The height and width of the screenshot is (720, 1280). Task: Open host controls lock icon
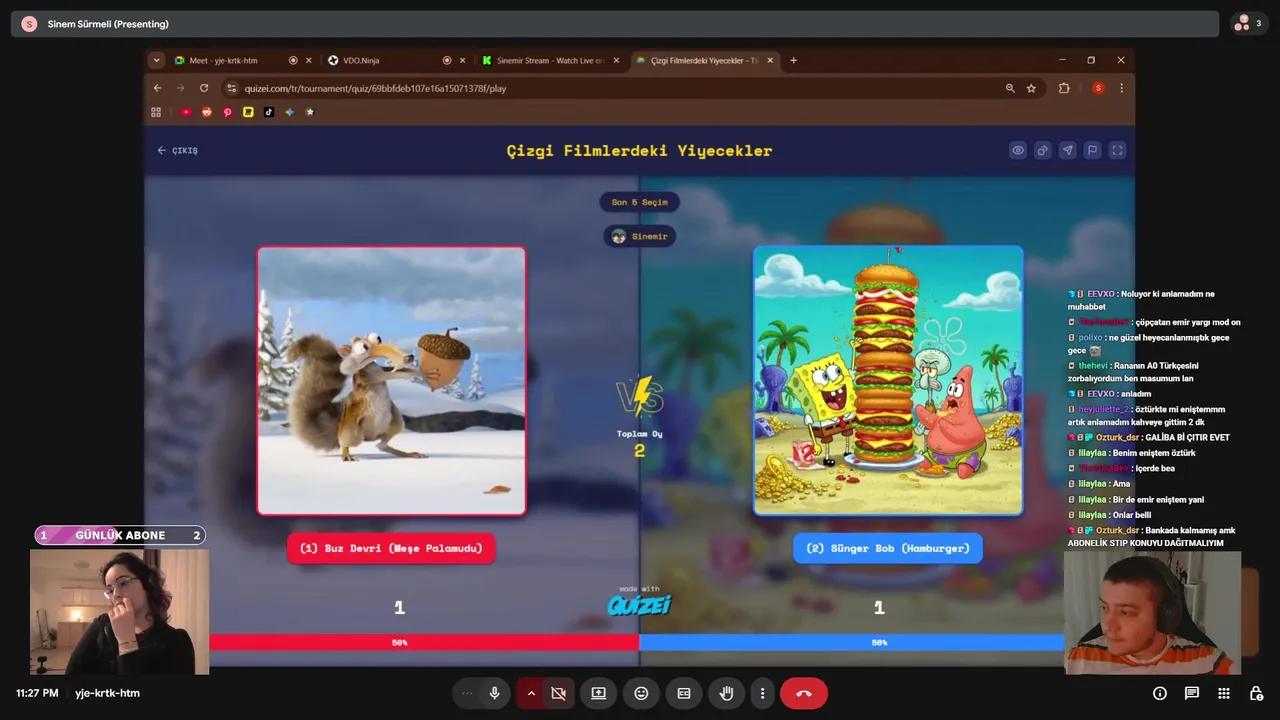click(1256, 693)
